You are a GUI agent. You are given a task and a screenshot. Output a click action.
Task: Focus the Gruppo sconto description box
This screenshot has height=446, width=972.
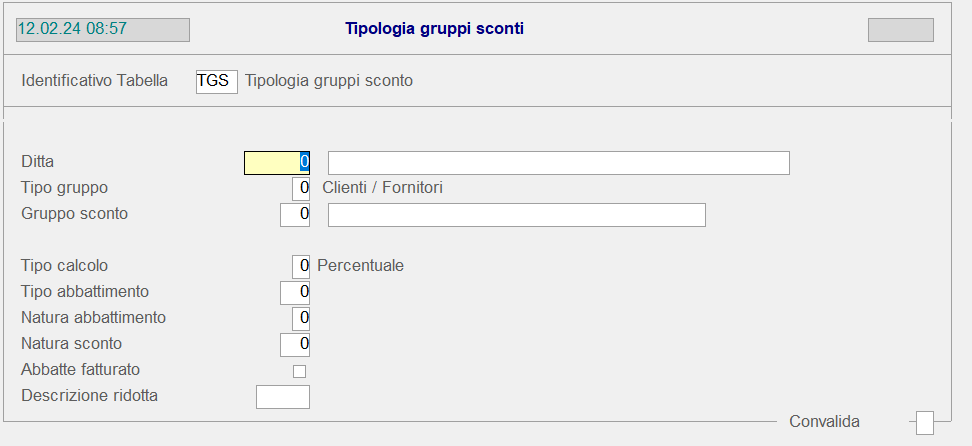516,215
